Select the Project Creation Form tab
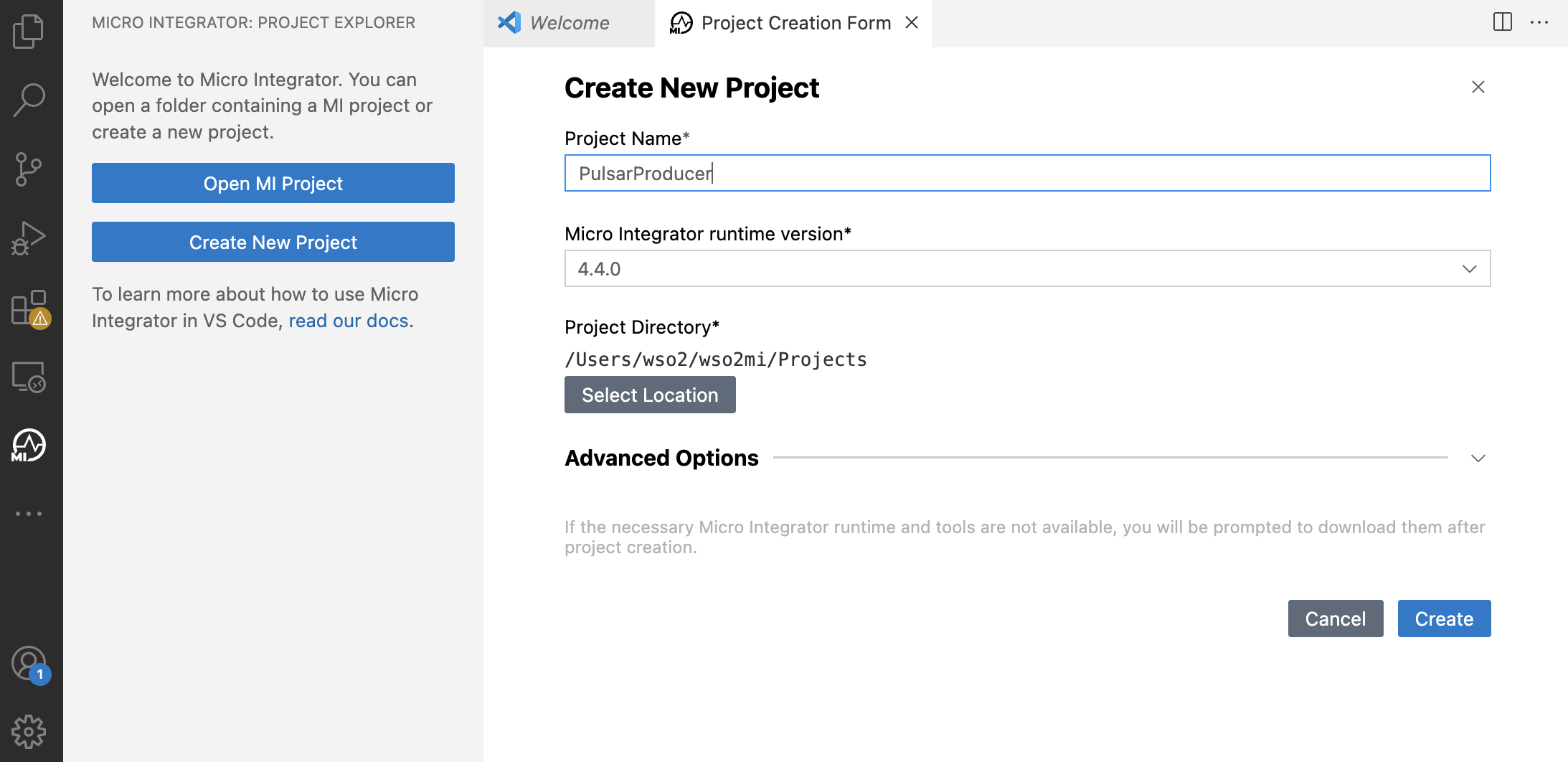The image size is (1568, 762). pos(795,23)
